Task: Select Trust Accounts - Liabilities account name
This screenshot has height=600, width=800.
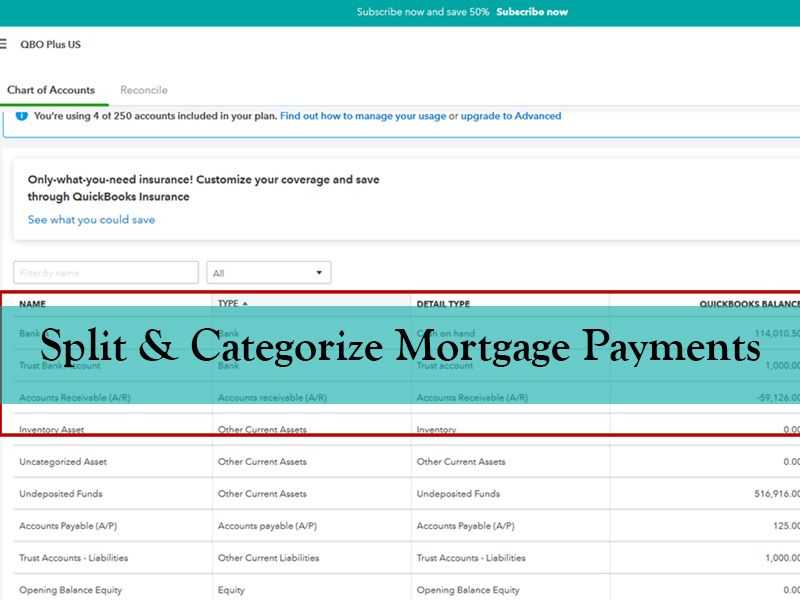Action: [x=73, y=558]
